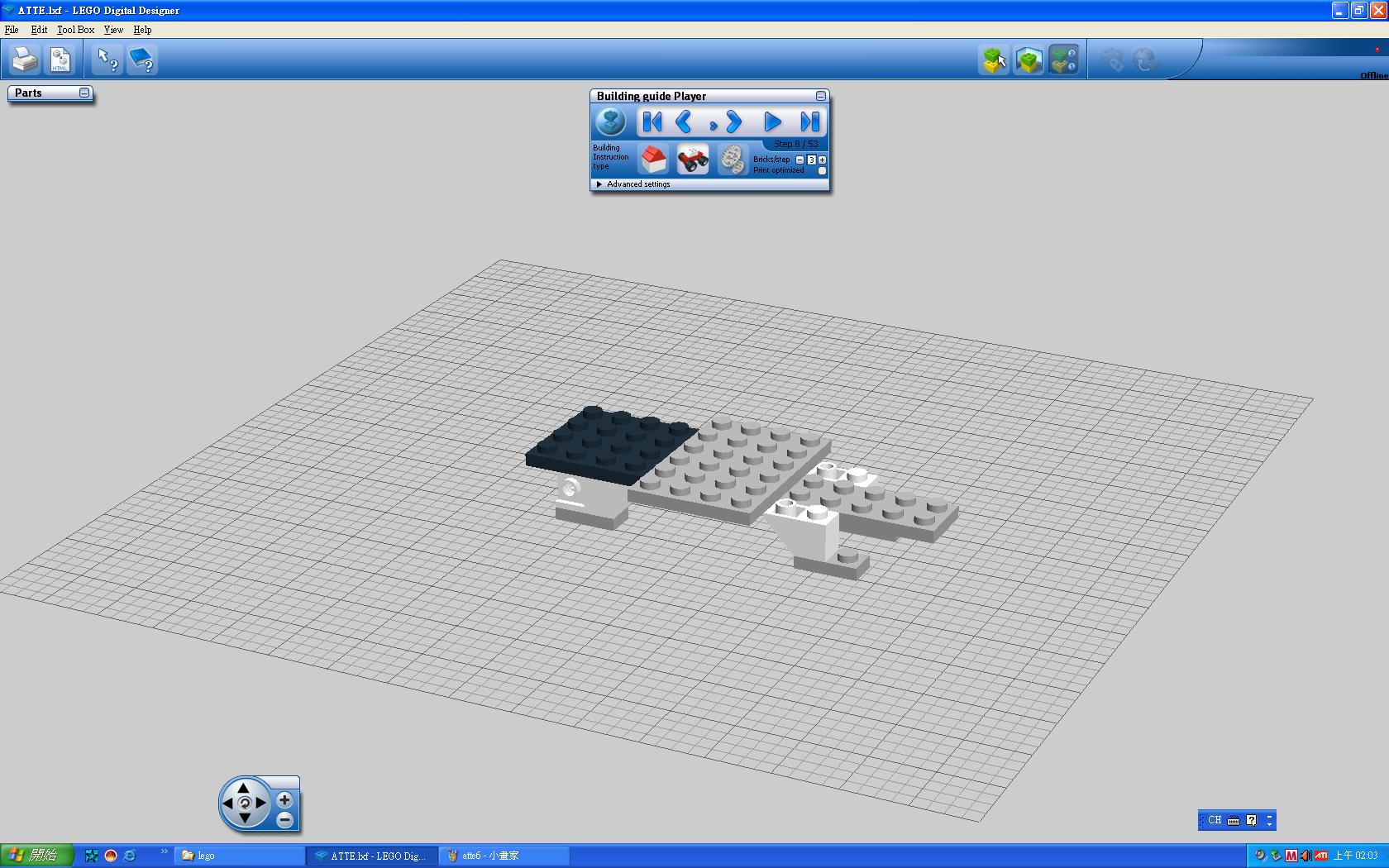
Task: Open the Help menu
Action: (142, 30)
